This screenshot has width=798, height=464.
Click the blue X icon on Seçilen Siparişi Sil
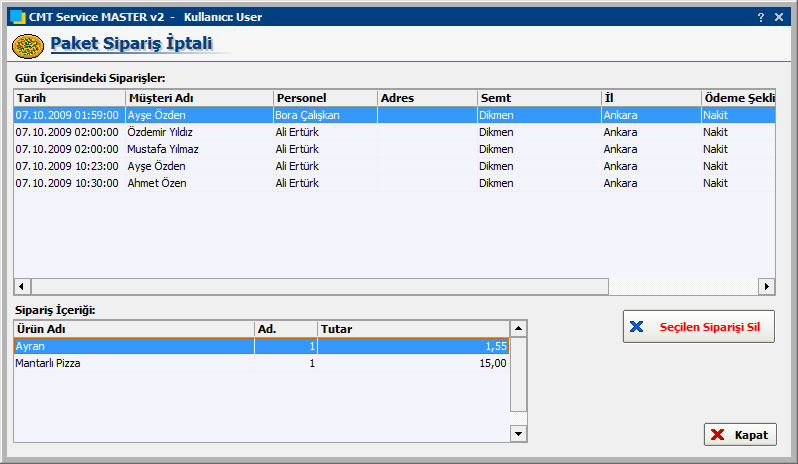click(x=637, y=327)
